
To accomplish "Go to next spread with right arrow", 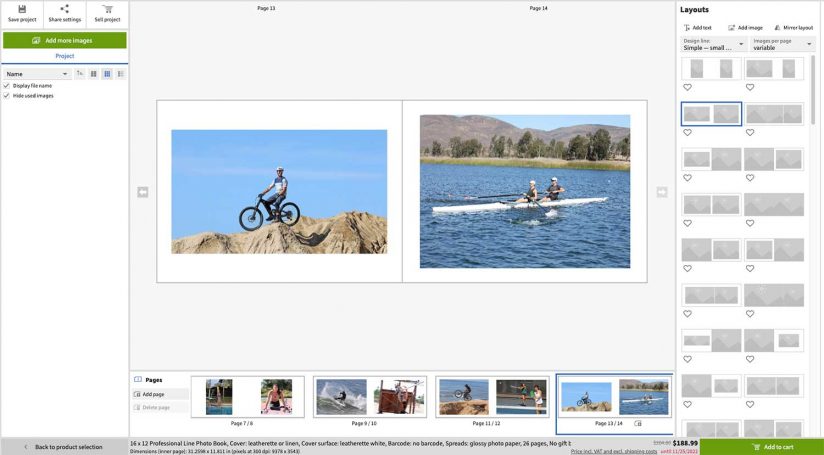I will pyautogui.click(x=661, y=192).
